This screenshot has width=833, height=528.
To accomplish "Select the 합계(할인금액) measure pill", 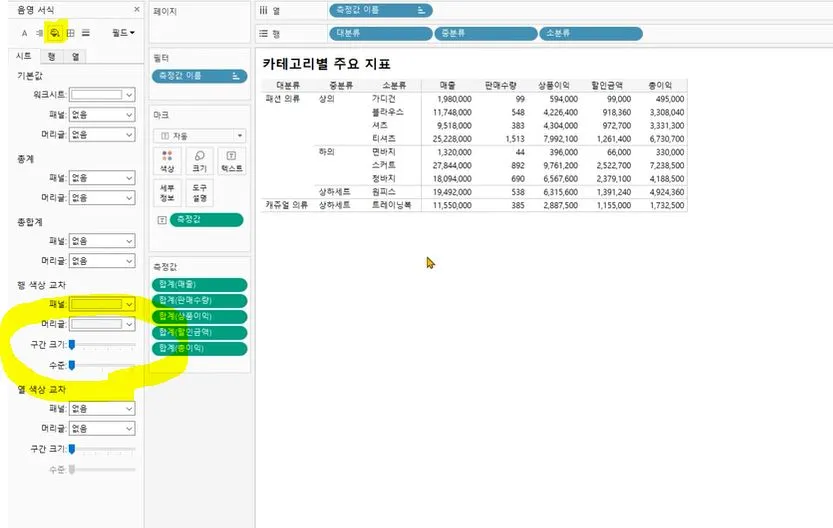I will tap(200, 333).
